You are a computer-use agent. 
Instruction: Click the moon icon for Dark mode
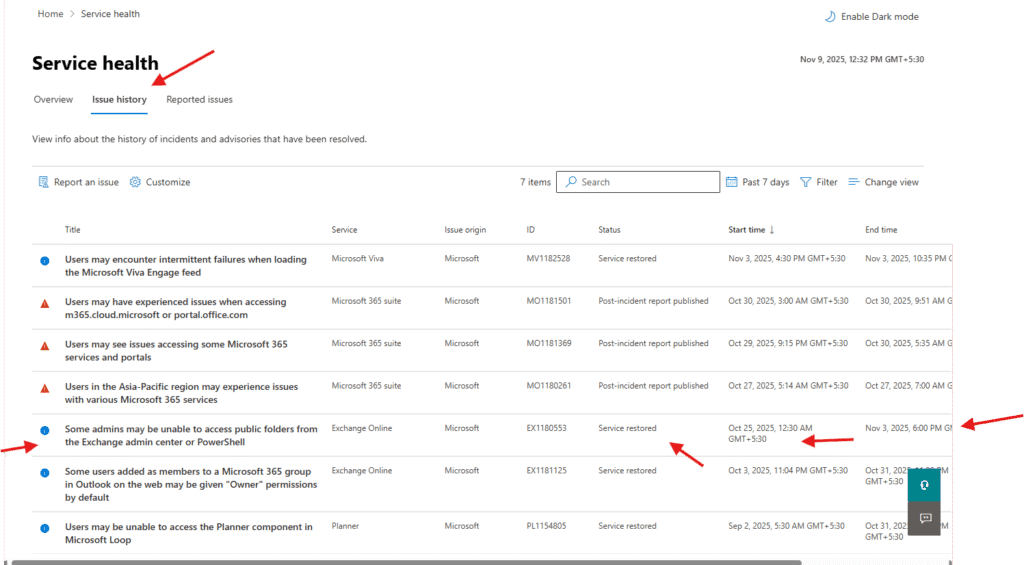click(829, 16)
